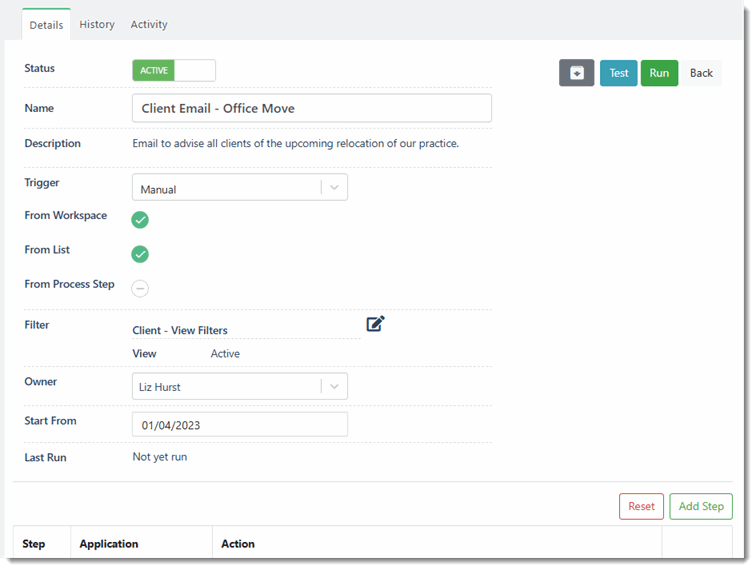This screenshot has width=756, height=570.
Task: Switch to the Activity tab
Action: (149, 25)
